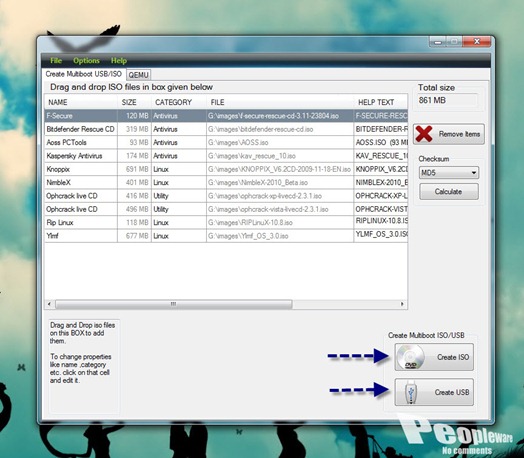Viewport: 524px width, 458px height.
Task: Click the horizontal scrollbar thumb
Action: pyautogui.click(x=173, y=304)
